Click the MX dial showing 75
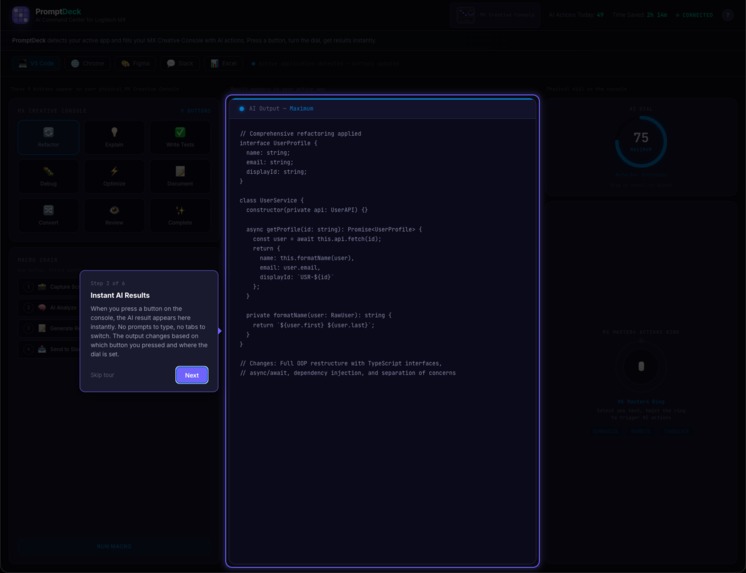 (641, 141)
